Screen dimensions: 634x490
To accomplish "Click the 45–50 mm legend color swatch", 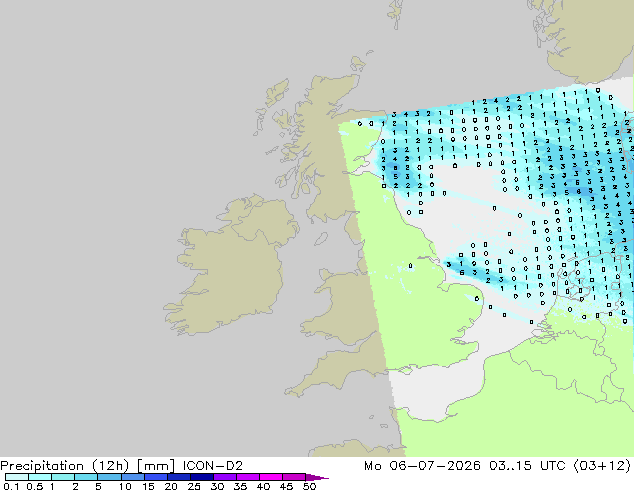I will click(x=294, y=477).
